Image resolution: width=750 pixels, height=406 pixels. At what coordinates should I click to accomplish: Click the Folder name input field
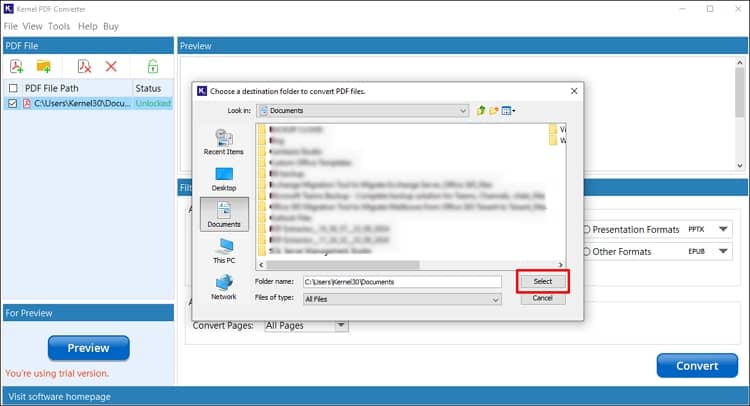(x=402, y=282)
